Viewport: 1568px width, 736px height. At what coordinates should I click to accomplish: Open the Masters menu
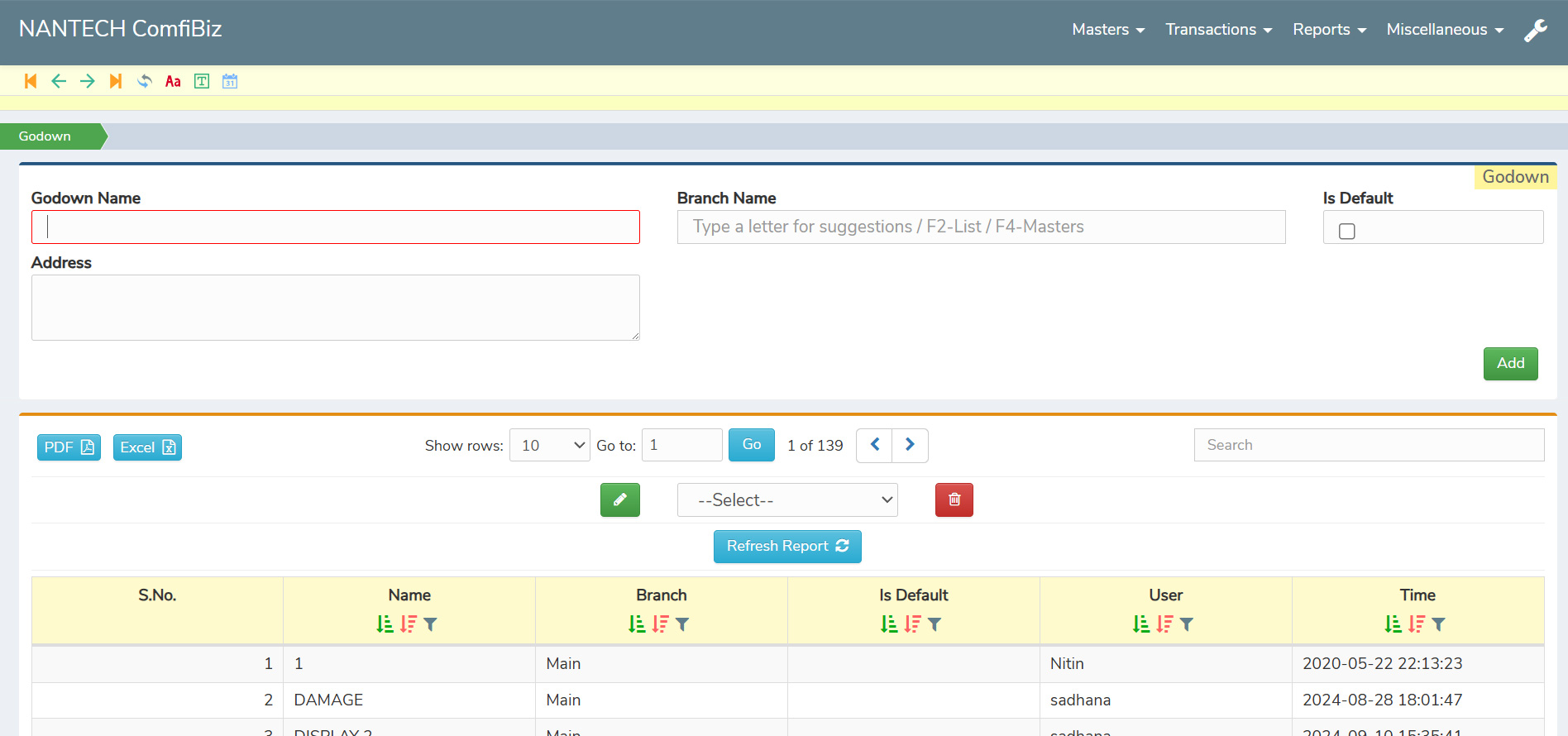1107,30
